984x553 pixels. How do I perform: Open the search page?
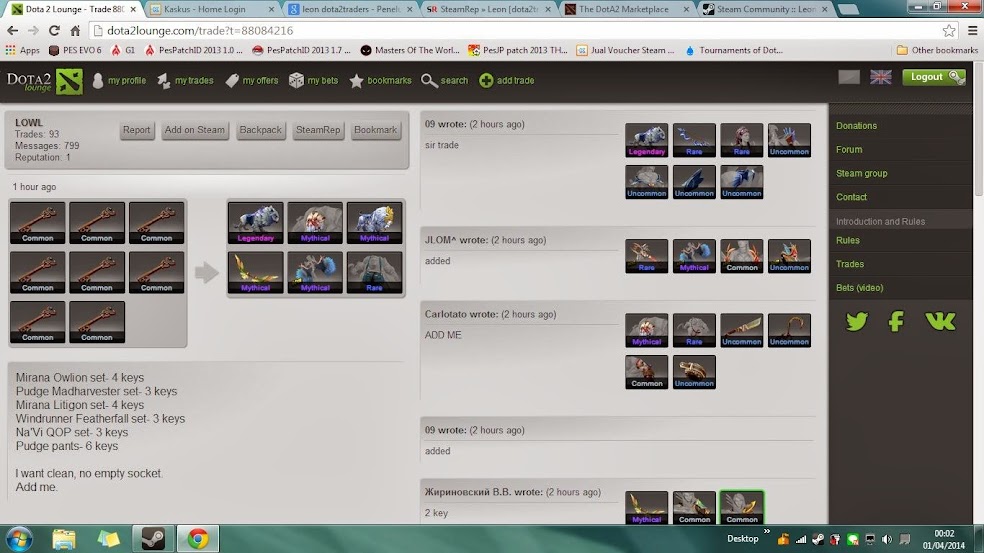(x=445, y=80)
